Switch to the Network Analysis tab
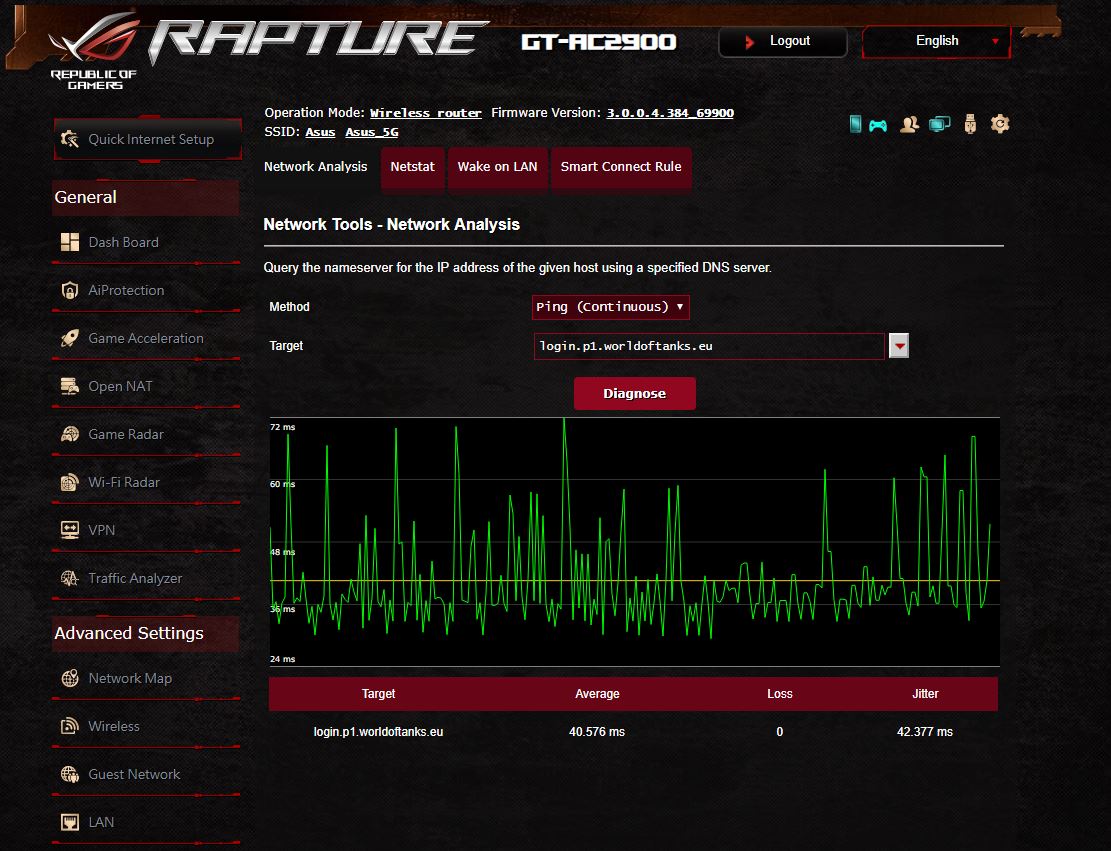 (x=315, y=167)
